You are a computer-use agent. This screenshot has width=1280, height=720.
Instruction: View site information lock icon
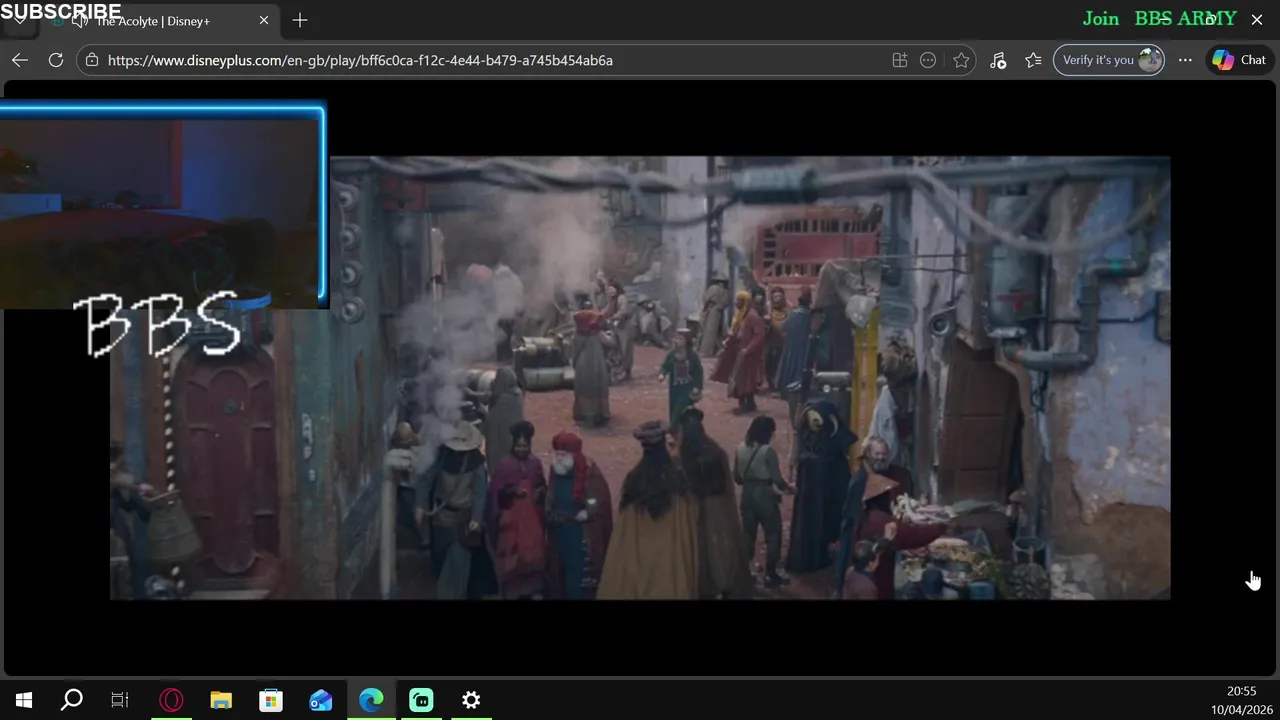click(92, 60)
